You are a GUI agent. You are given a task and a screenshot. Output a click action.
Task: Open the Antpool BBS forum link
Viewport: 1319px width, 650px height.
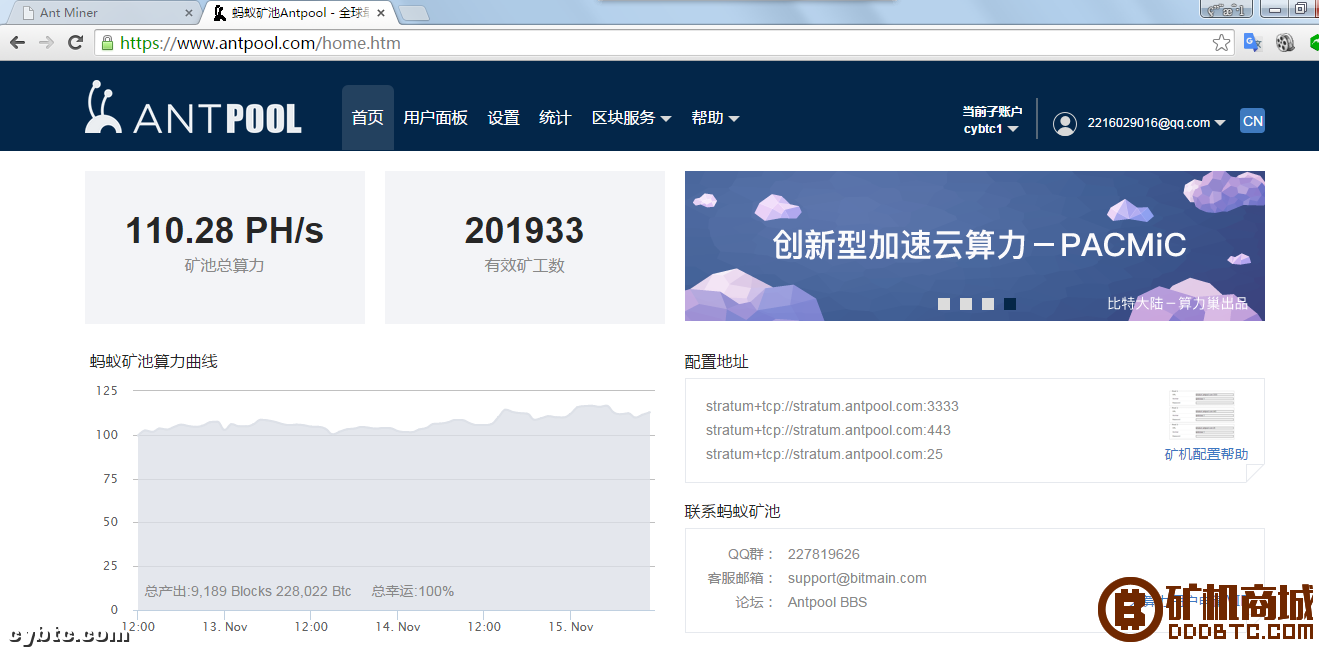point(827,602)
